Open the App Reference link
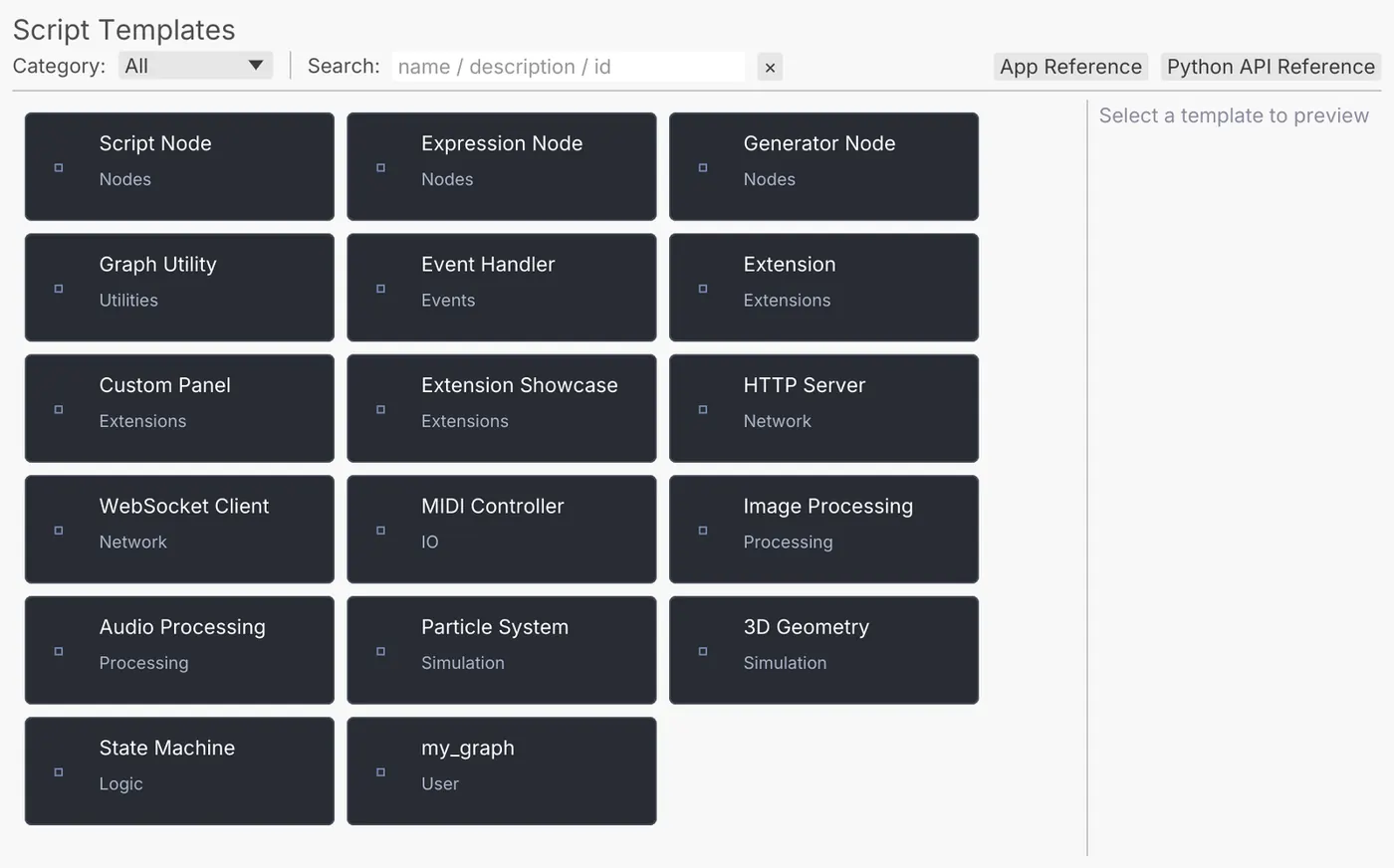 tap(1070, 67)
